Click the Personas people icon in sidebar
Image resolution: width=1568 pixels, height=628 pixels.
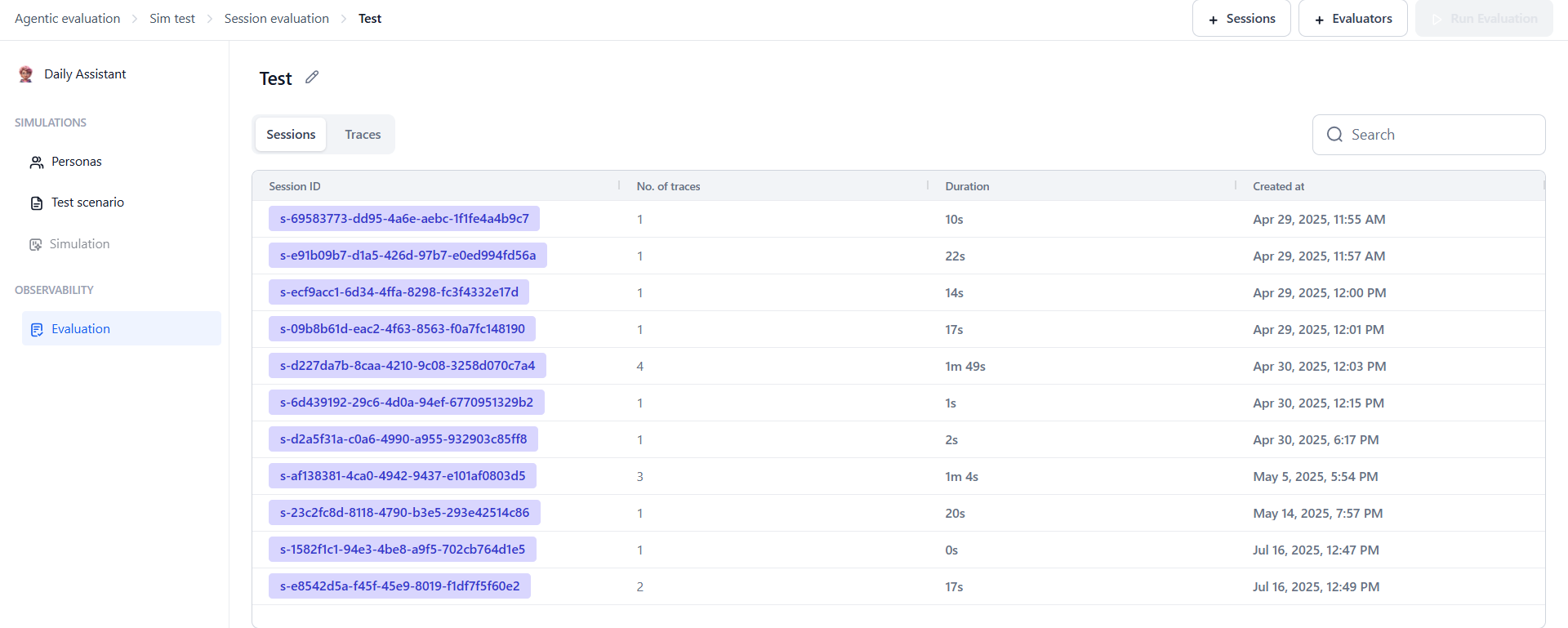37,163
